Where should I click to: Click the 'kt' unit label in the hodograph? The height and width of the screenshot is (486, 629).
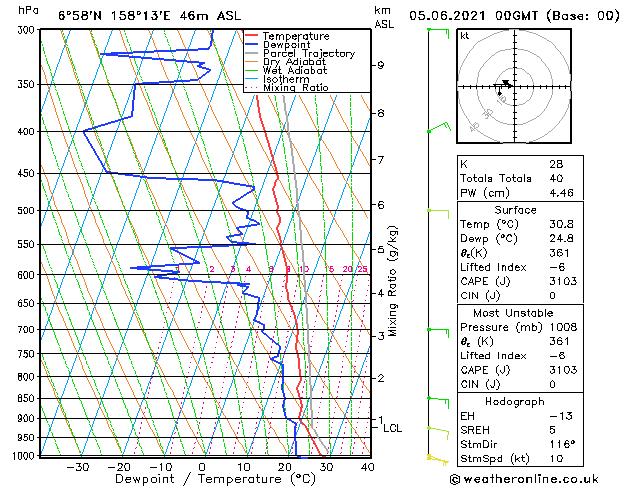465,36
